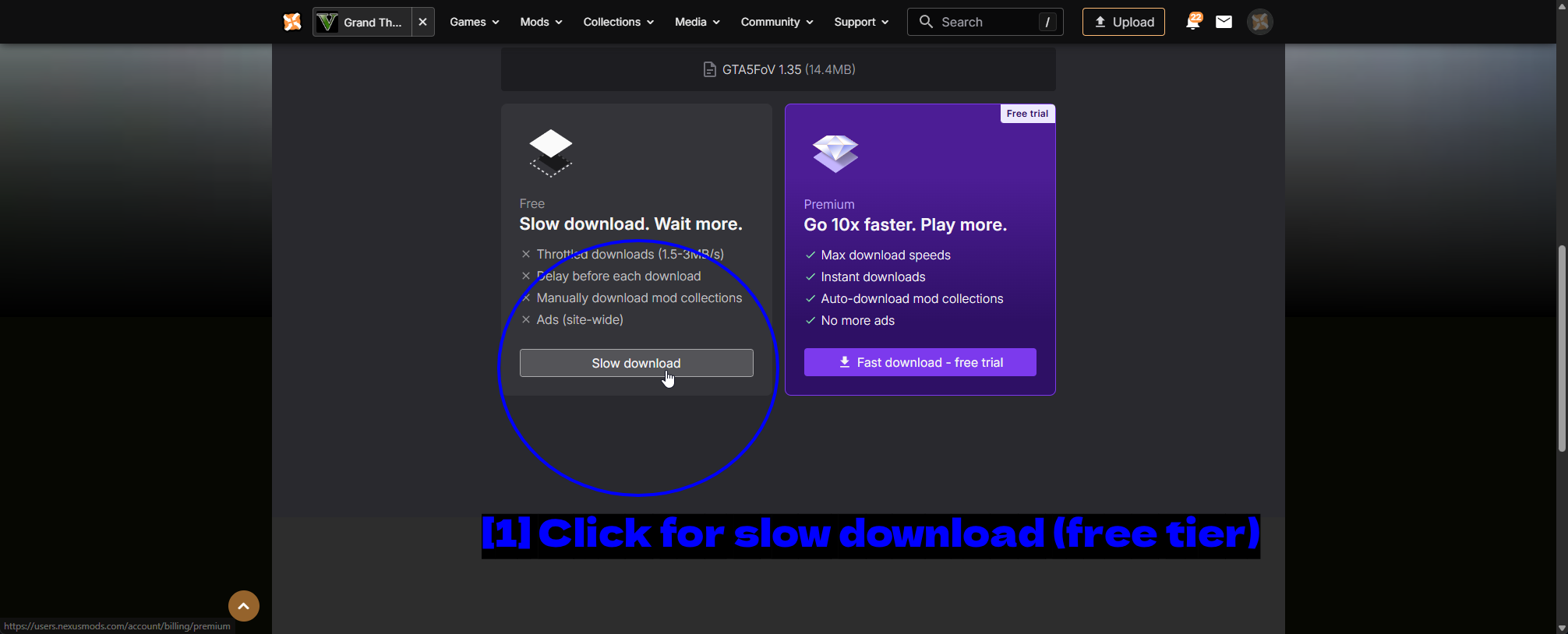Click the file document icon beside GTA5FoV
Viewport: 1568px width, 634px height.
[709, 69]
